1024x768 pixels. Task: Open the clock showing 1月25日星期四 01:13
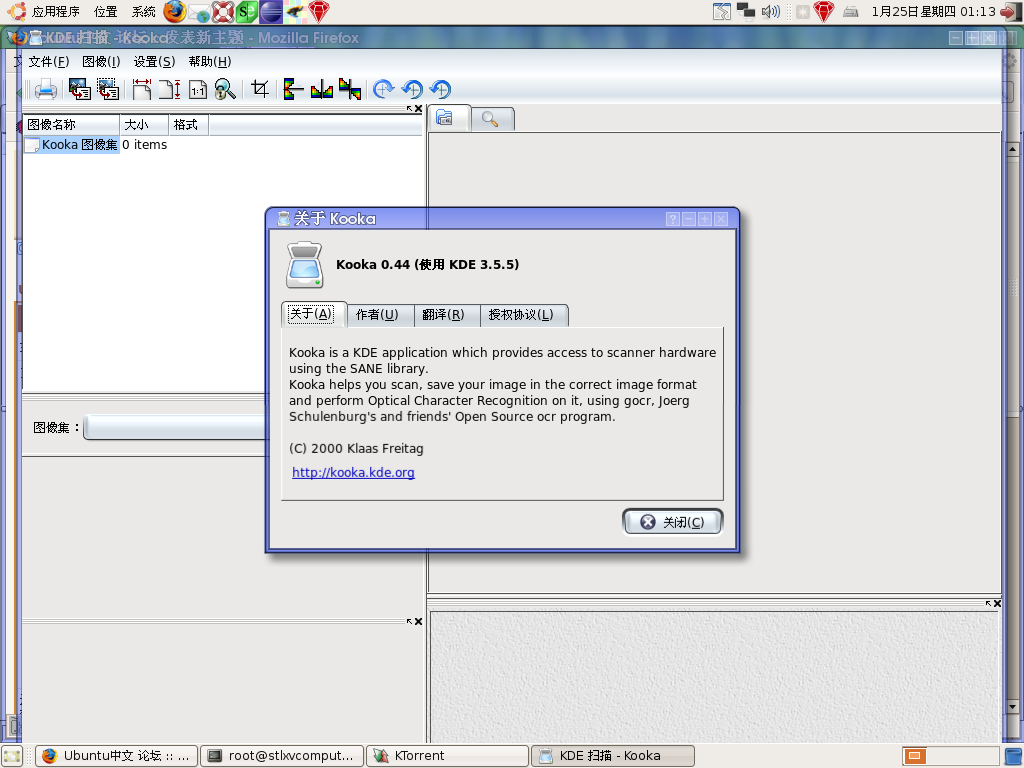[933, 12]
